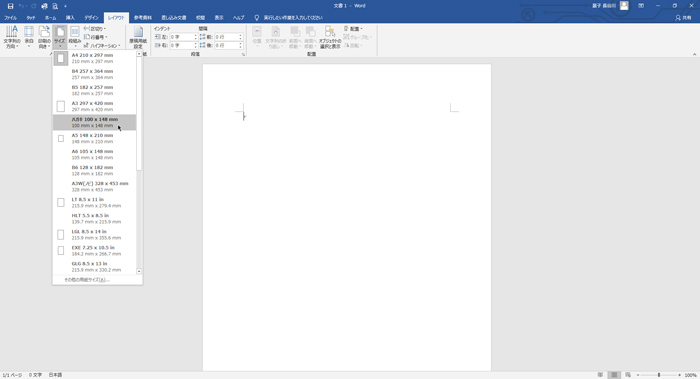Switch to the 参考資料 references tab

(143, 18)
